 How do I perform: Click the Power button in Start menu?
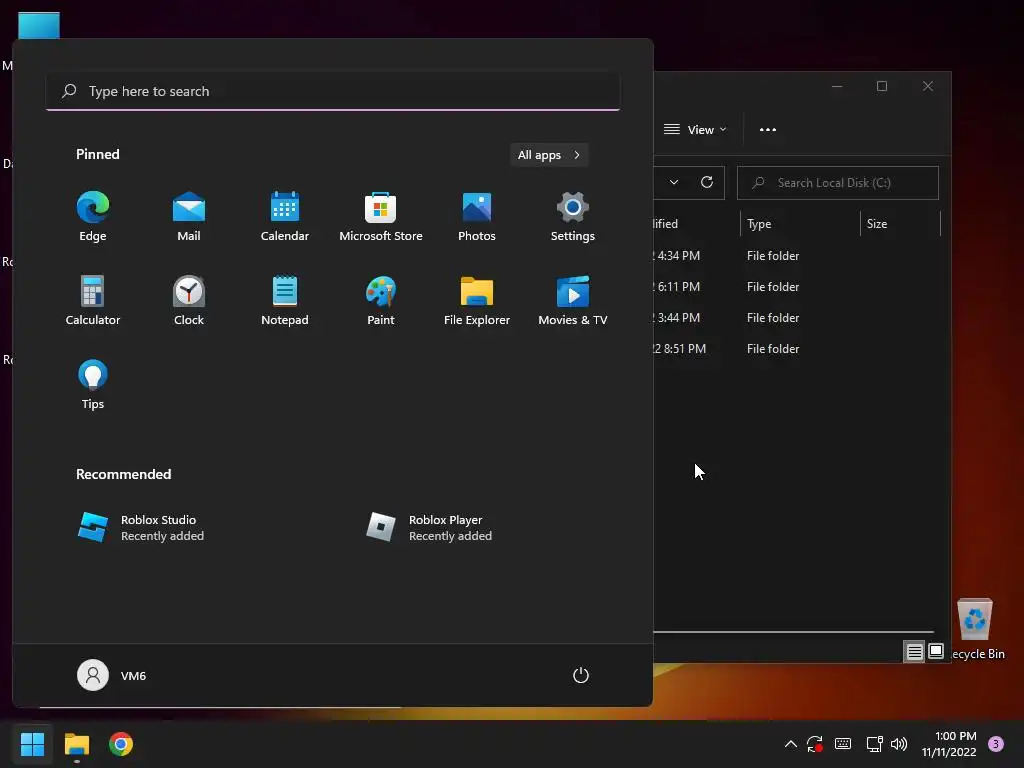click(x=581, y=675)
